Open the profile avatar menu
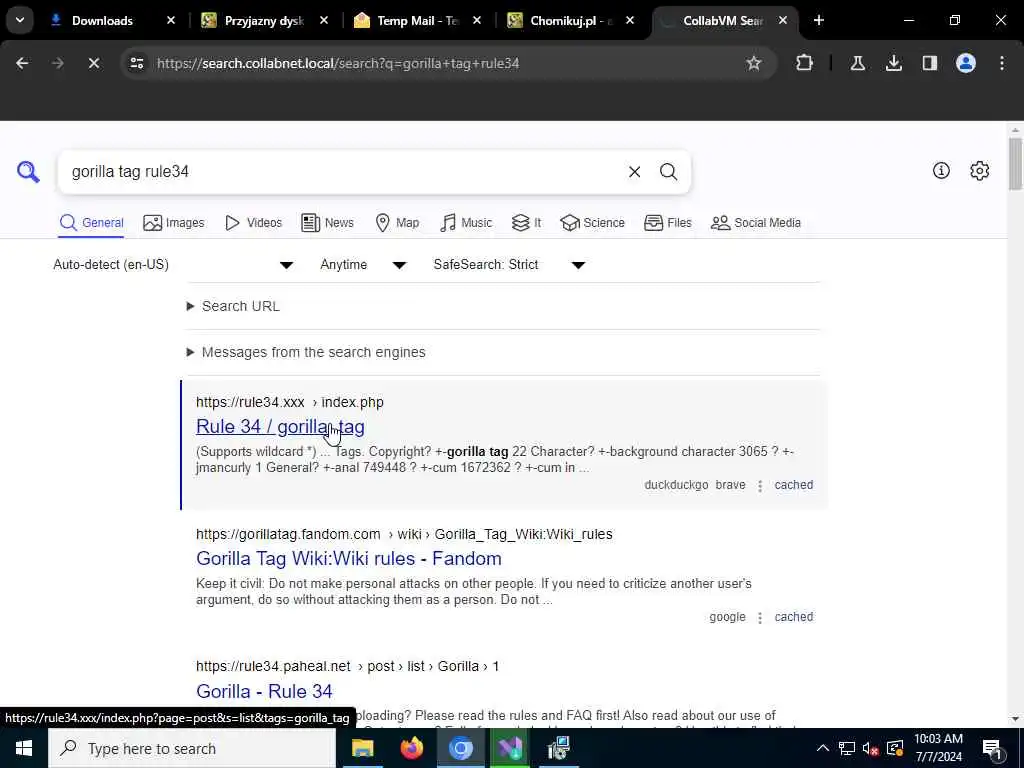 pos(965,63)
